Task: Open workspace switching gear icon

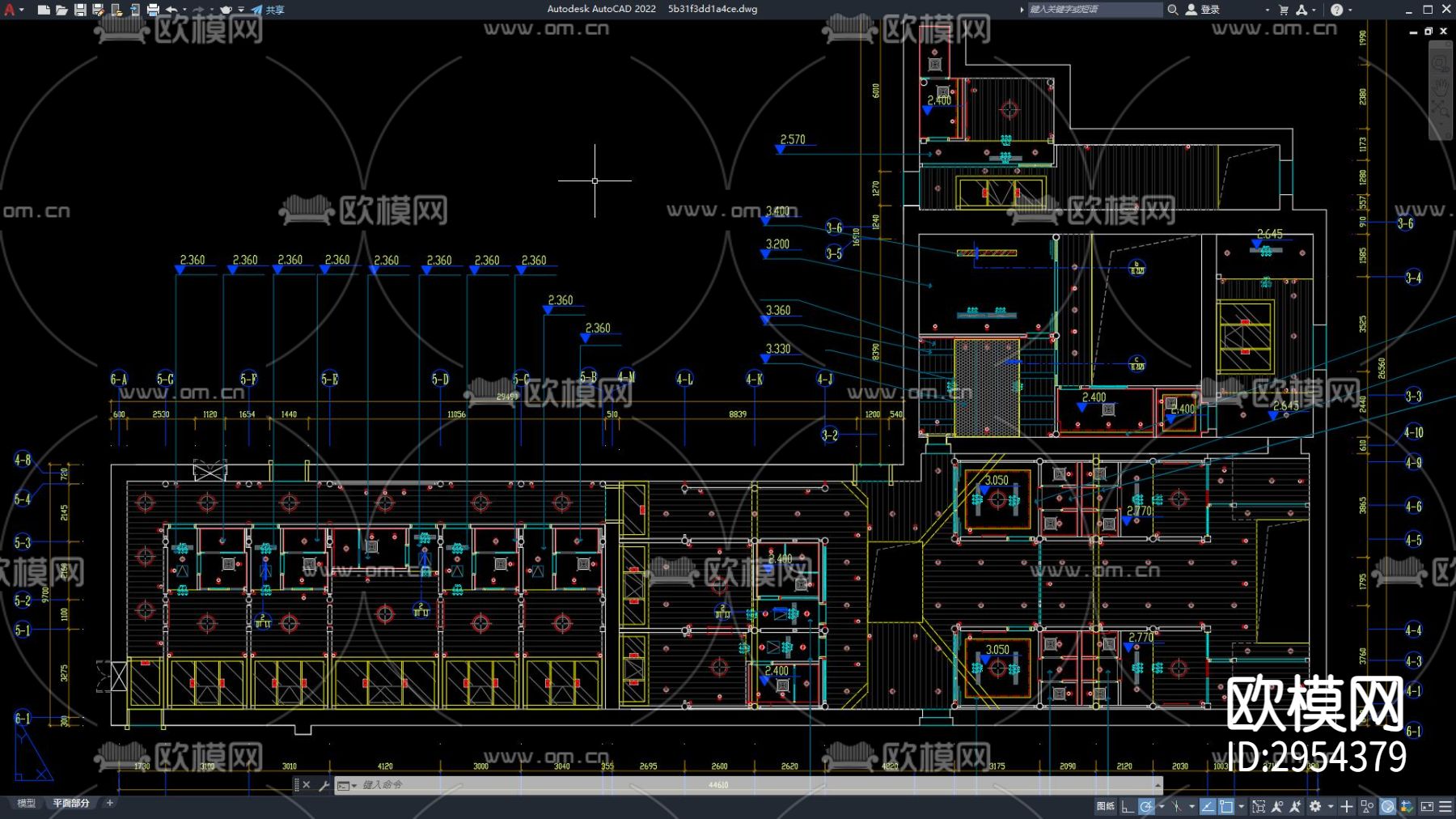Action: coord(1315,806)
